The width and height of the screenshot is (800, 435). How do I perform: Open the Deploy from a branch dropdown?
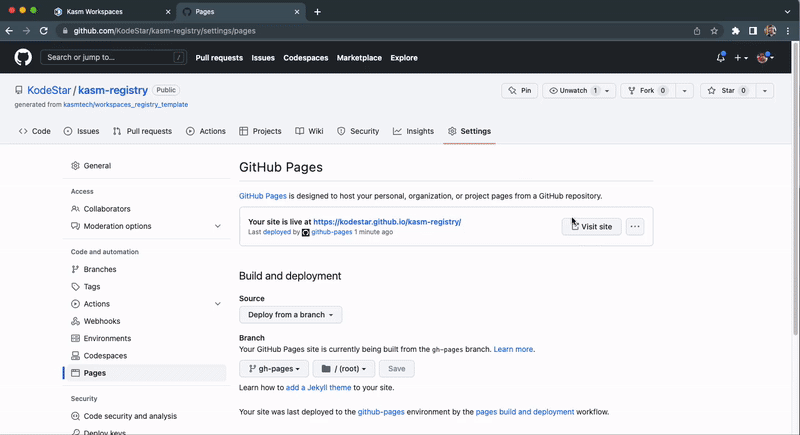(x=290, y=315)
